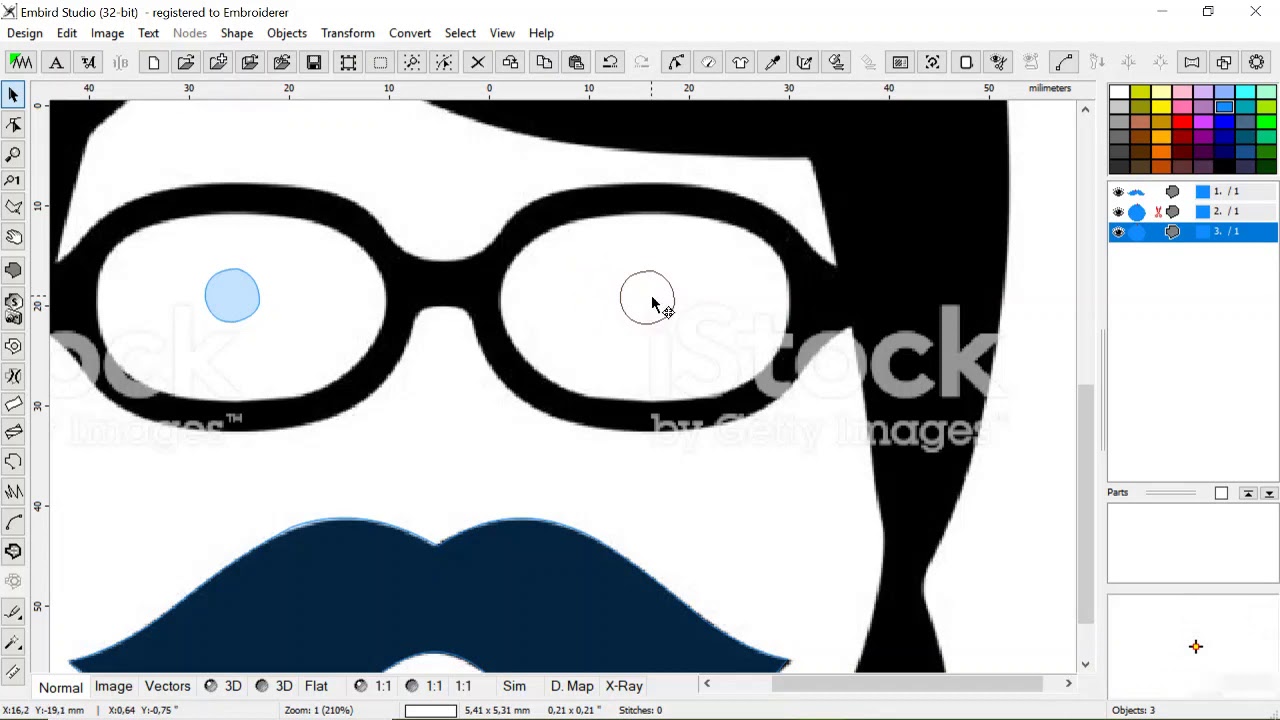Click the horizontal scroll left arrow
1280x720 pixels.
coord(707,684)
